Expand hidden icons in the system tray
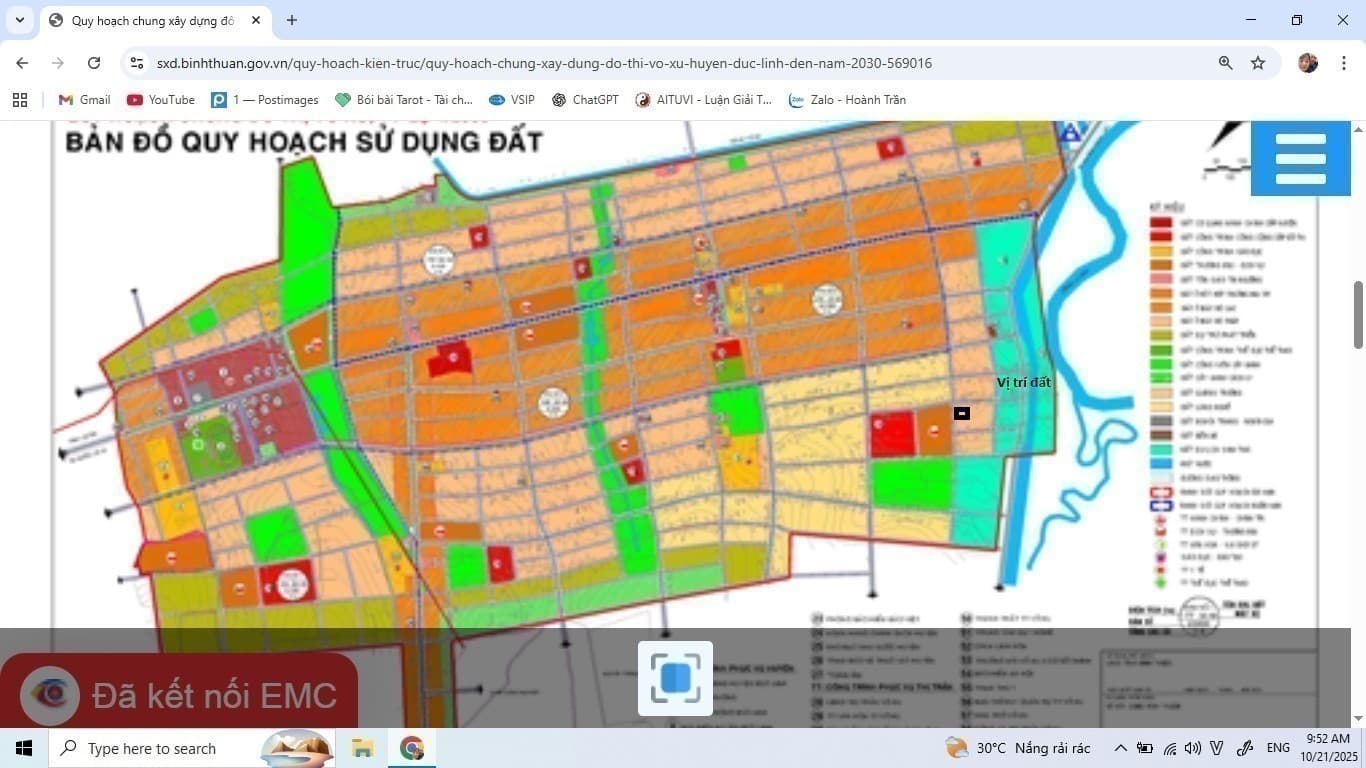Viewport: 1366px width, 768px height. (x=1120, y=748)
